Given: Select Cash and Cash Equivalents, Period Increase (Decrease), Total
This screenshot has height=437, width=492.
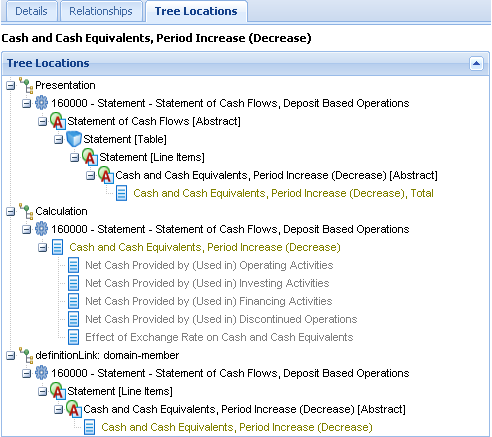Looking at the screenshot, I should [283, 193].
